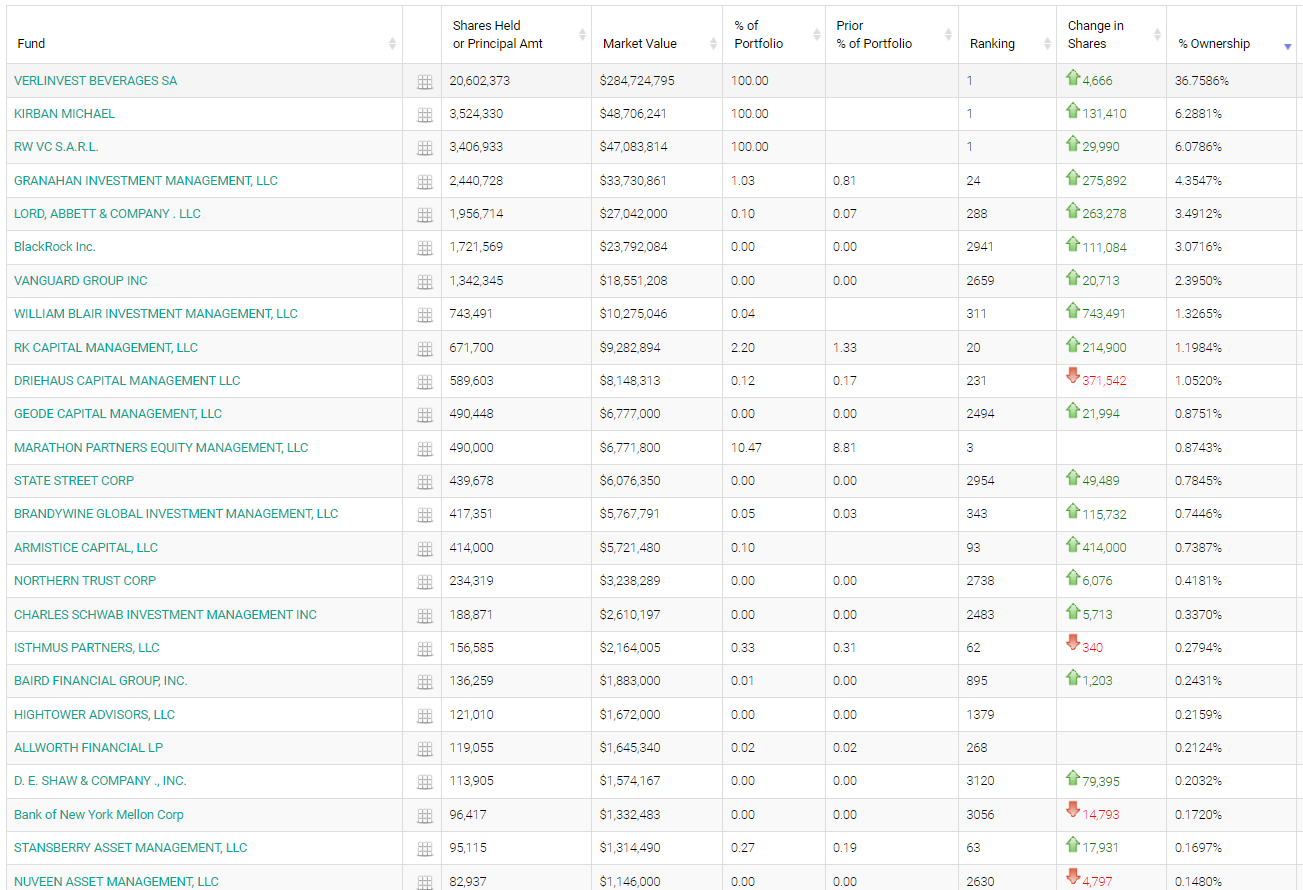The image size is (1303, 890).
Task: Select ownership value 36.7586%
Action: [1202, 80]
